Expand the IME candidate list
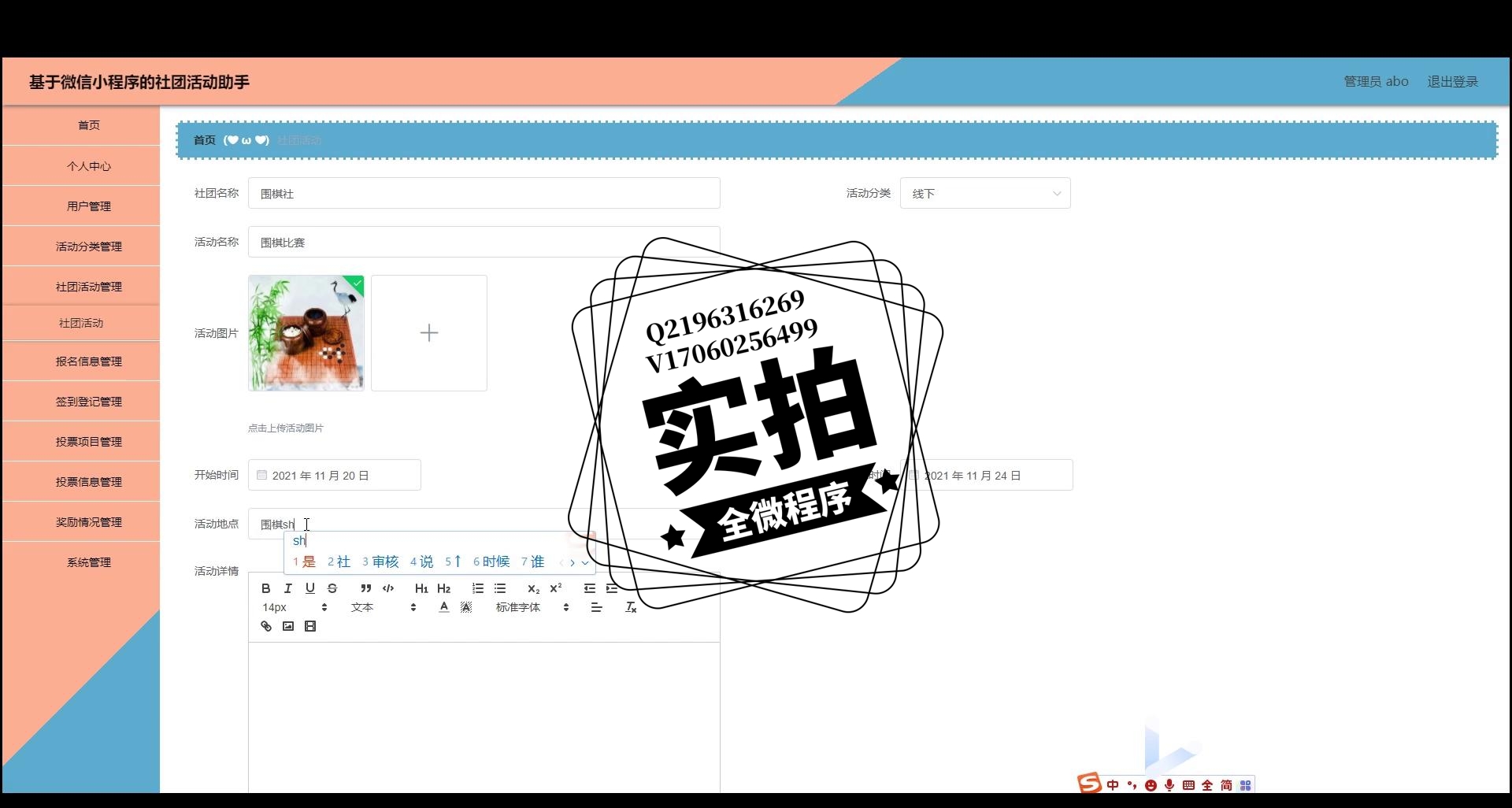The height and width of the screenshot is (808, 1512). [x=585, y=562]
